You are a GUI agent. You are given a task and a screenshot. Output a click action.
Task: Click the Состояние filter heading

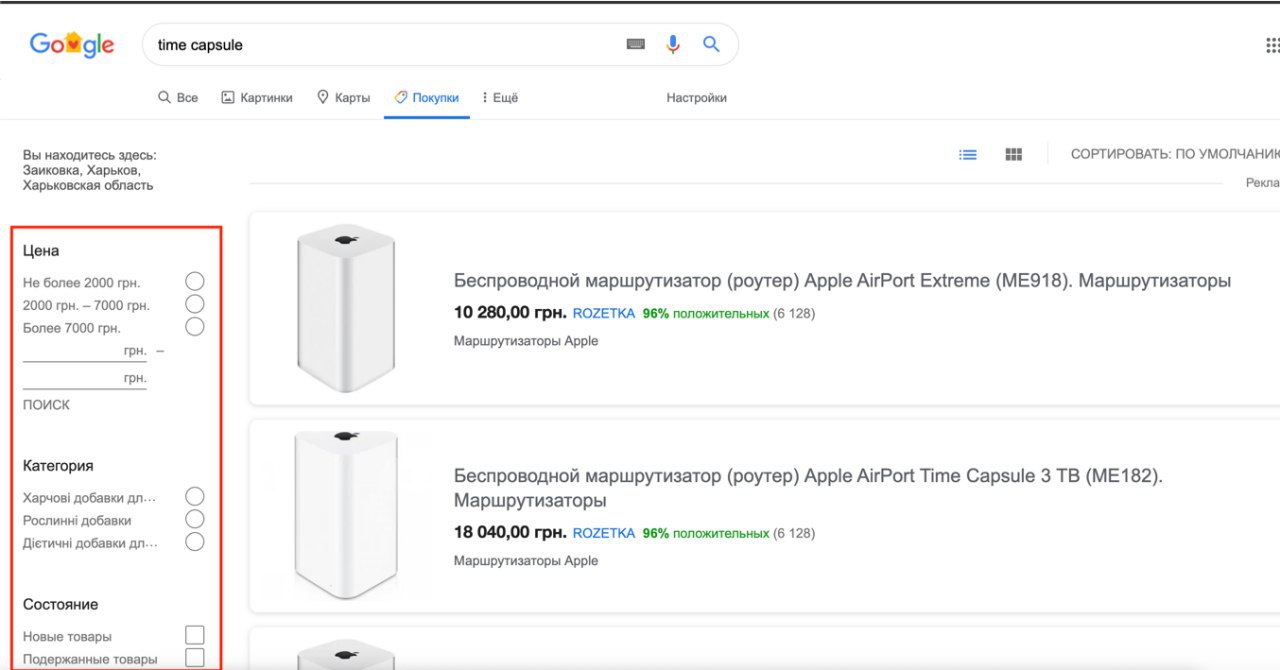tap(61, 605)
